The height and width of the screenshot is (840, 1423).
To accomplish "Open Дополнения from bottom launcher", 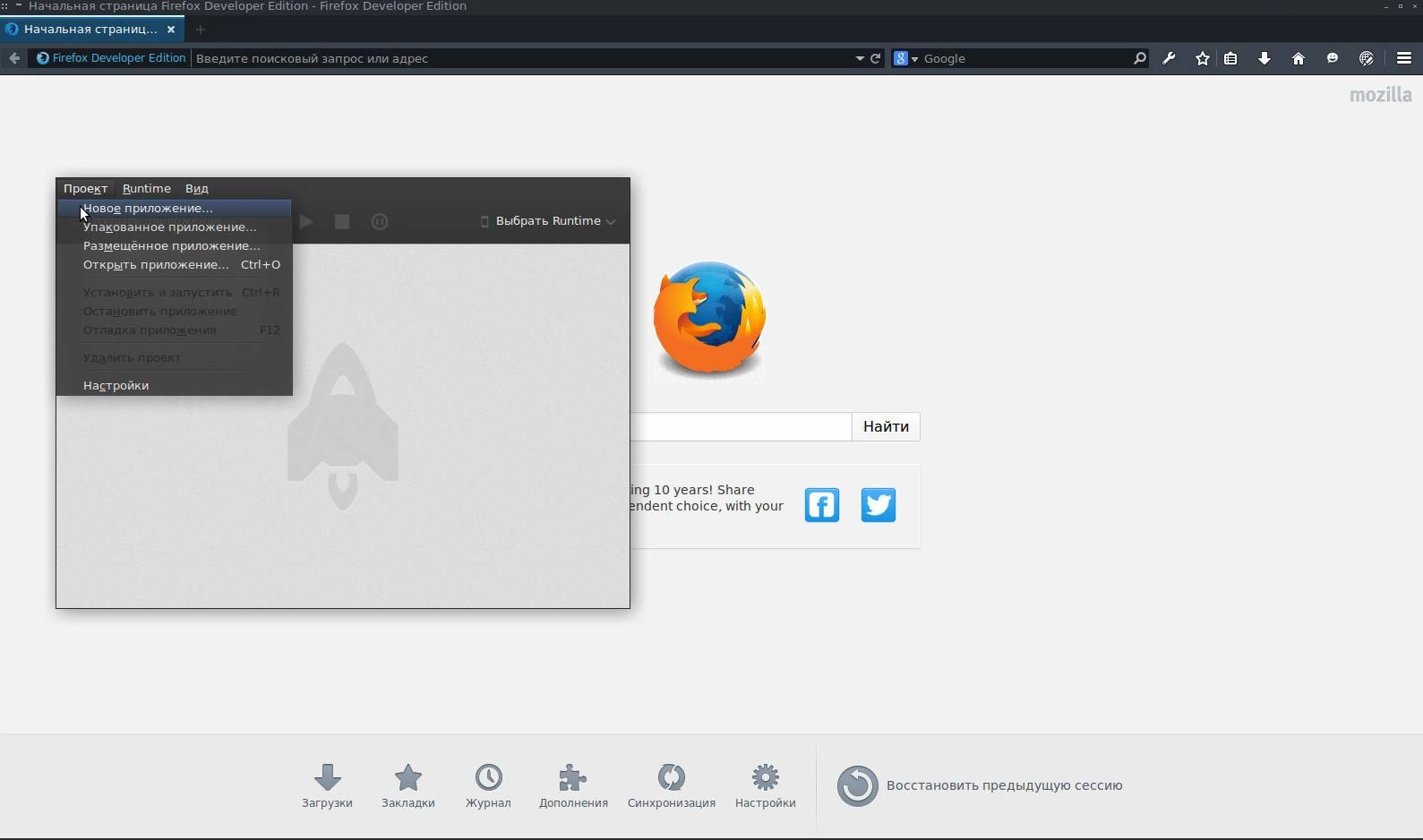I will point(573,786).
